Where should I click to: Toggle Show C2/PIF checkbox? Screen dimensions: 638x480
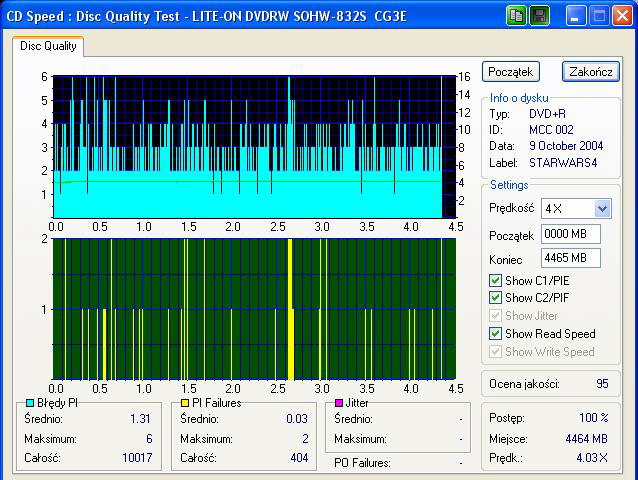coord(495,298)
